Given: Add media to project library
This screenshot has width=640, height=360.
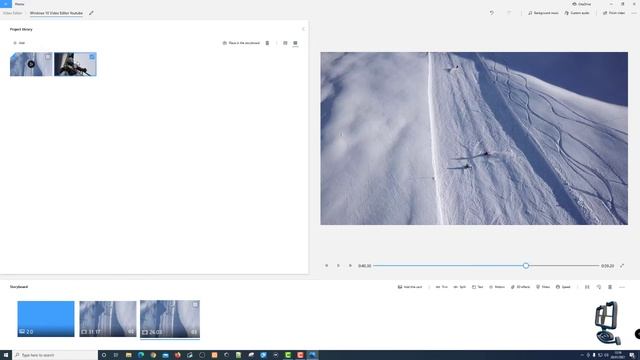Looking at the screenshot, I should 19,43.
